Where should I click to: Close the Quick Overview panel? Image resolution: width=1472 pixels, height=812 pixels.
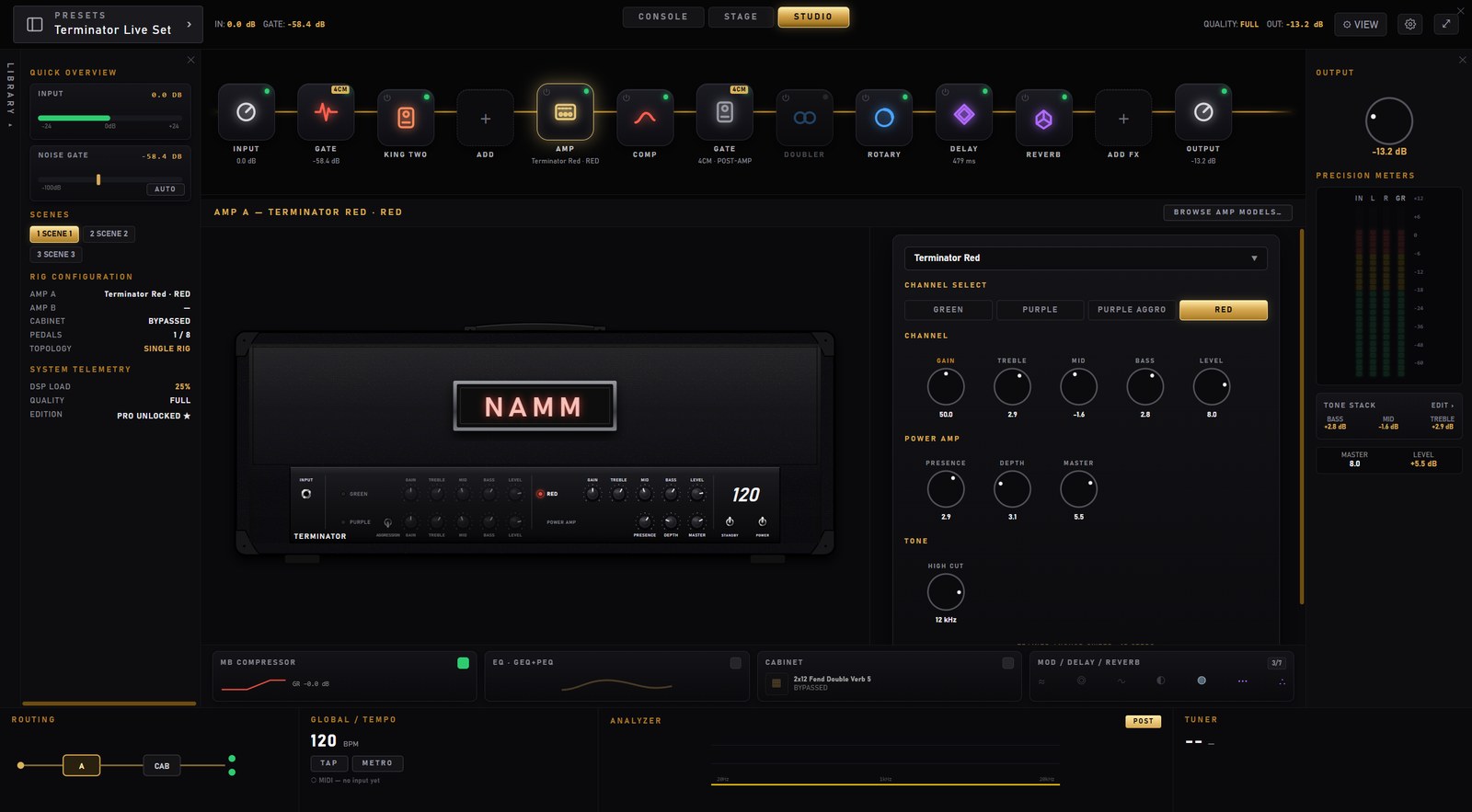coord(191,60)
